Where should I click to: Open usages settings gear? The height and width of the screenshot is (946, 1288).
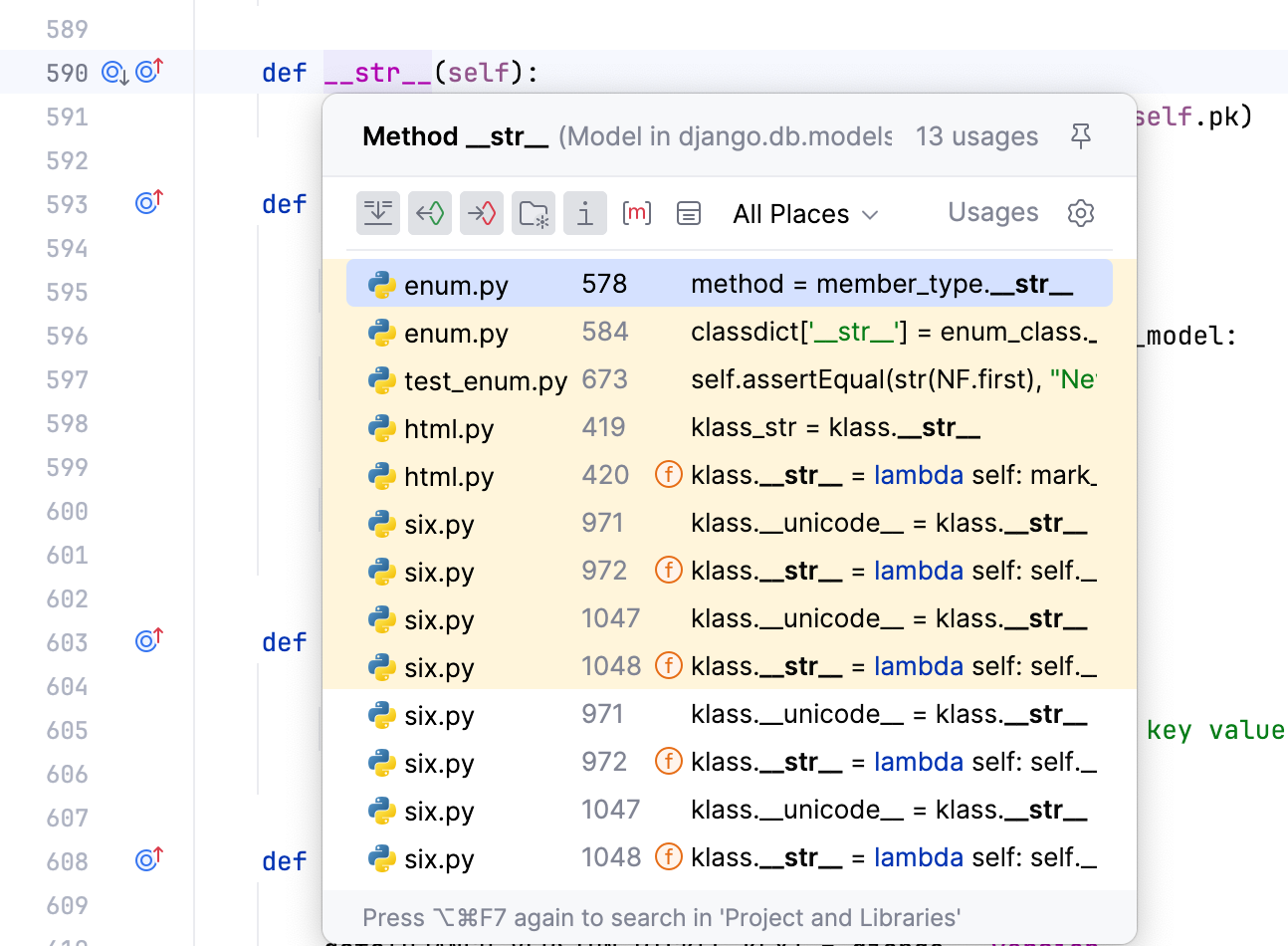[x=1081, y=213]
